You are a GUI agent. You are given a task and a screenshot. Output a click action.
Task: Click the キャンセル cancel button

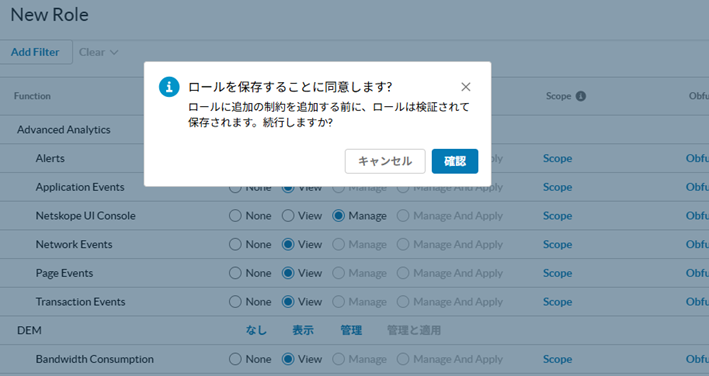point(385,161)
